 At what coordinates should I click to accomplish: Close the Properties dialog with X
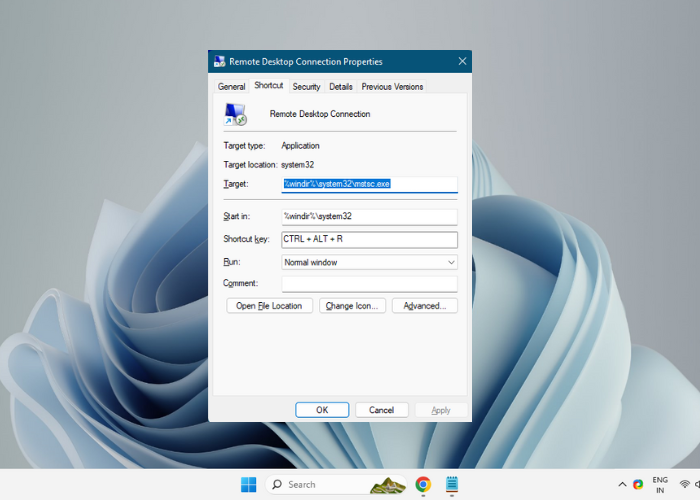point(462,61)
